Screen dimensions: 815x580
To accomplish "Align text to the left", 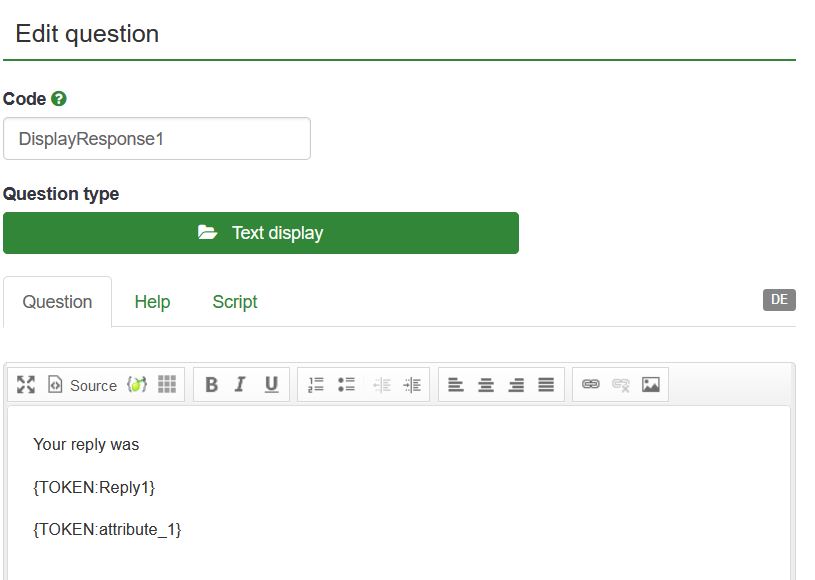I will [456, 385].
